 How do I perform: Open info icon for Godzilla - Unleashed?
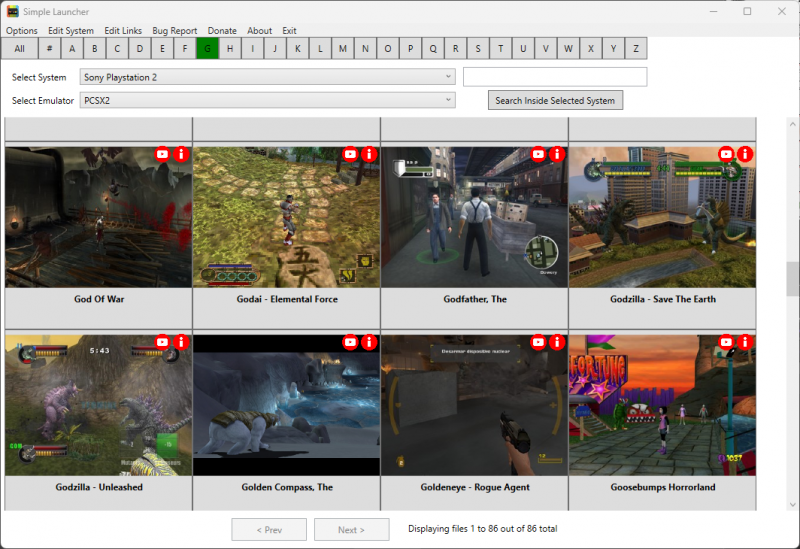click(x=181, y=342)
